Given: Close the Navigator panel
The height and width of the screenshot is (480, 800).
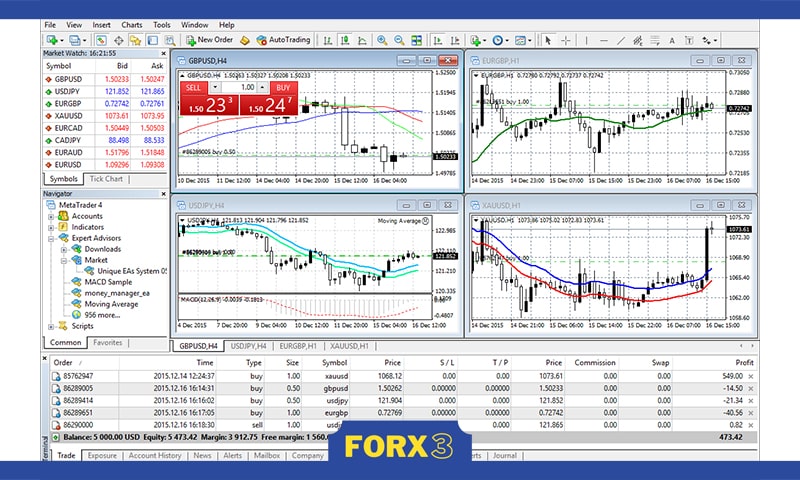Looking at the screenshot, I should (x=162, y=192).
